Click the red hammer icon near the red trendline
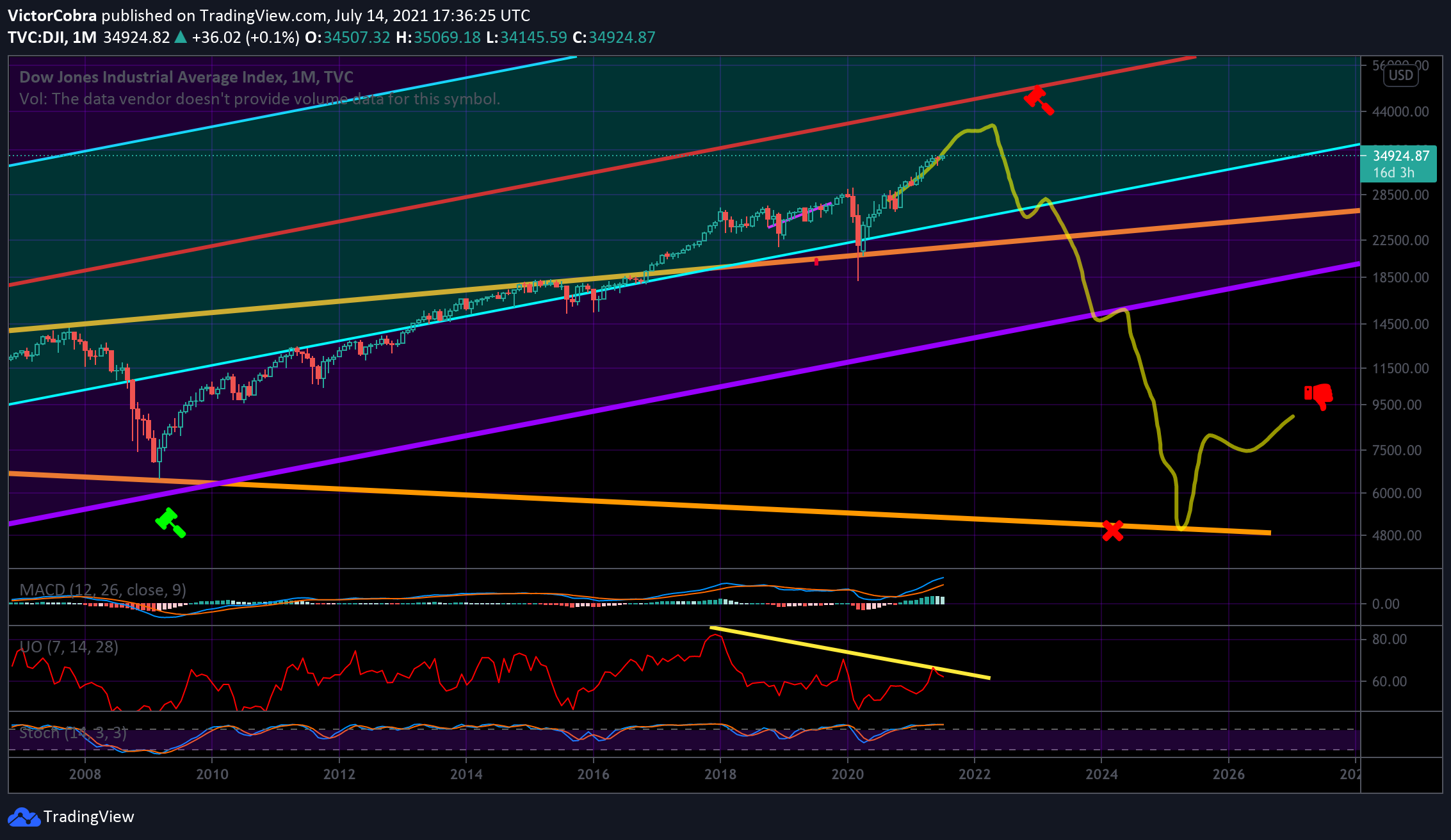The image size is (1451, 840). [1039, 101]
